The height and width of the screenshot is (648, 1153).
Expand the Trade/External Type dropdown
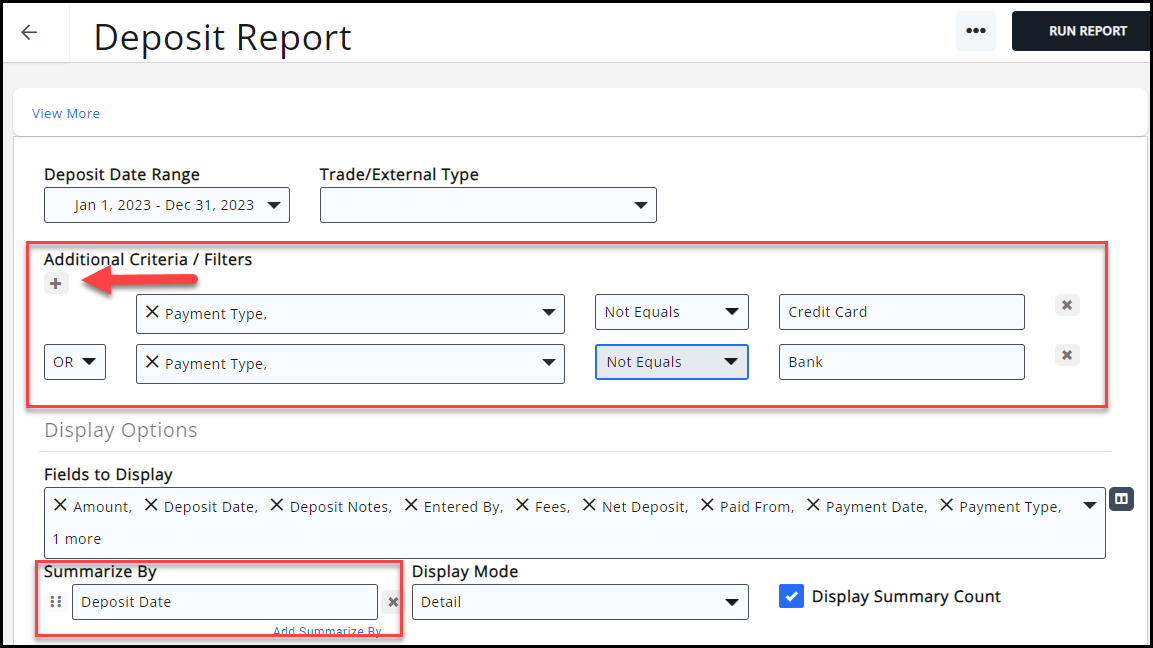point(488,205)
